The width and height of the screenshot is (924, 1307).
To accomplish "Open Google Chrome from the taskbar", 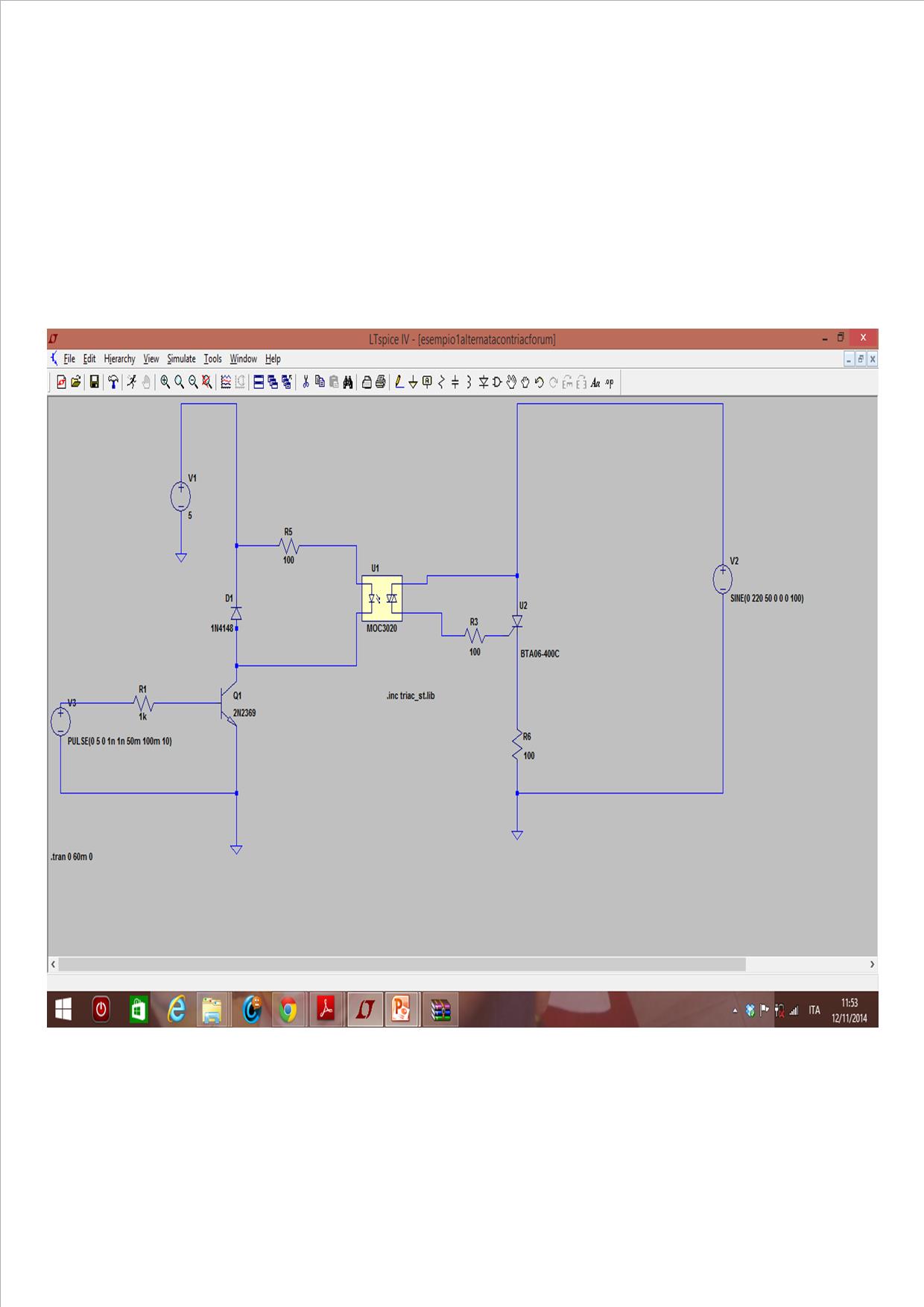I will tap(288, 1010).
